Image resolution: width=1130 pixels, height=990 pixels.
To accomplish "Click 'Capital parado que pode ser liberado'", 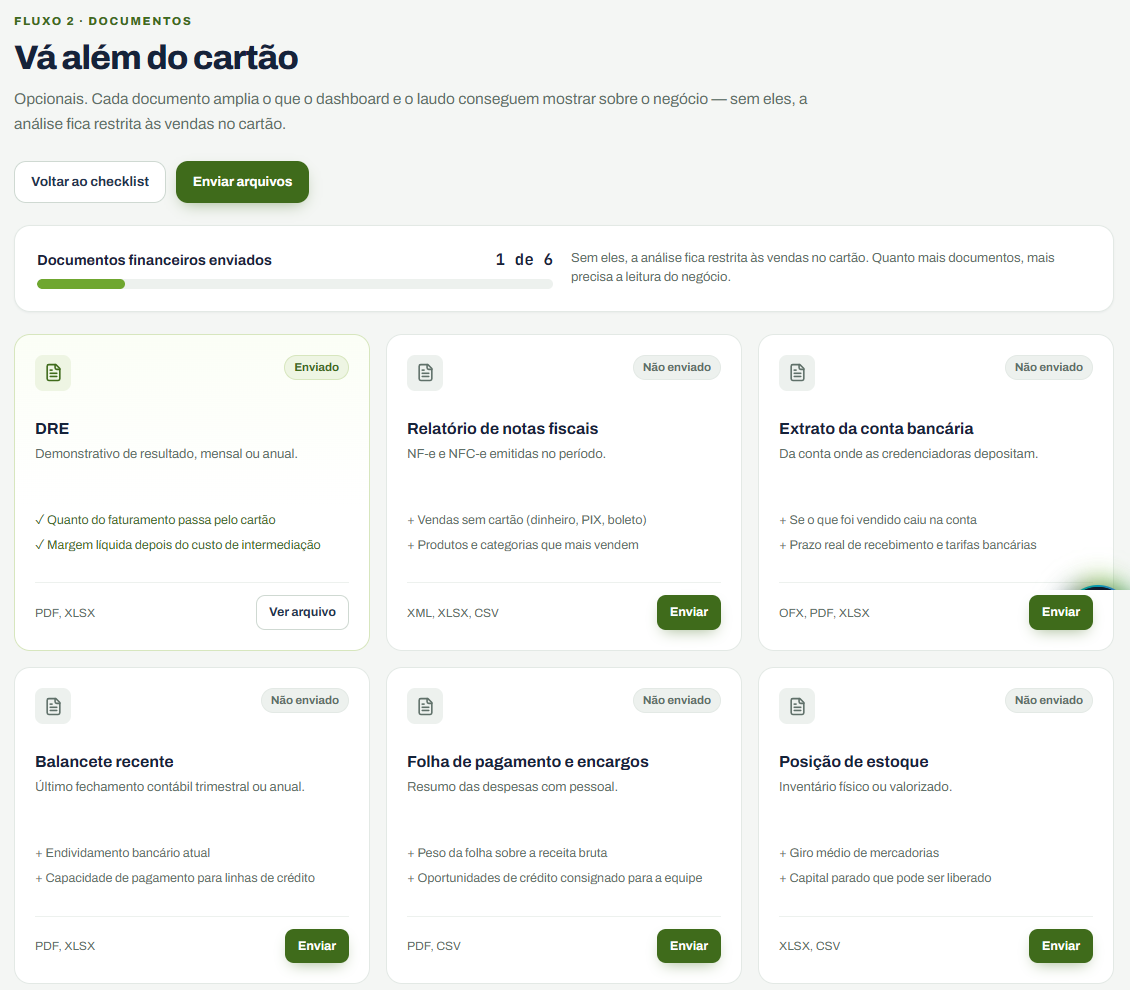I will point(885,878).
